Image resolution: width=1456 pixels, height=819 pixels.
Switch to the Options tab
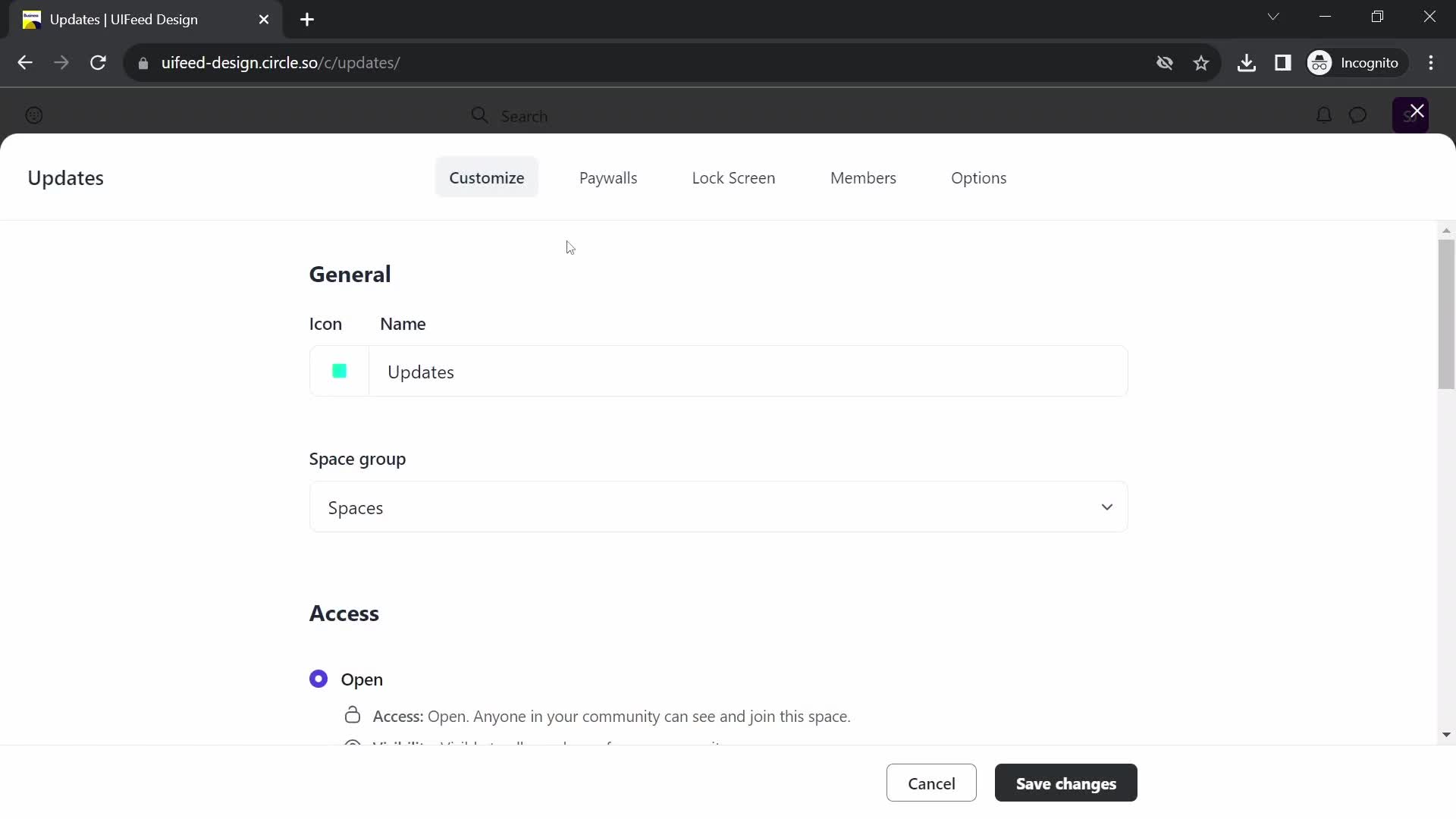pyautogui.click(x=979, y=177)
